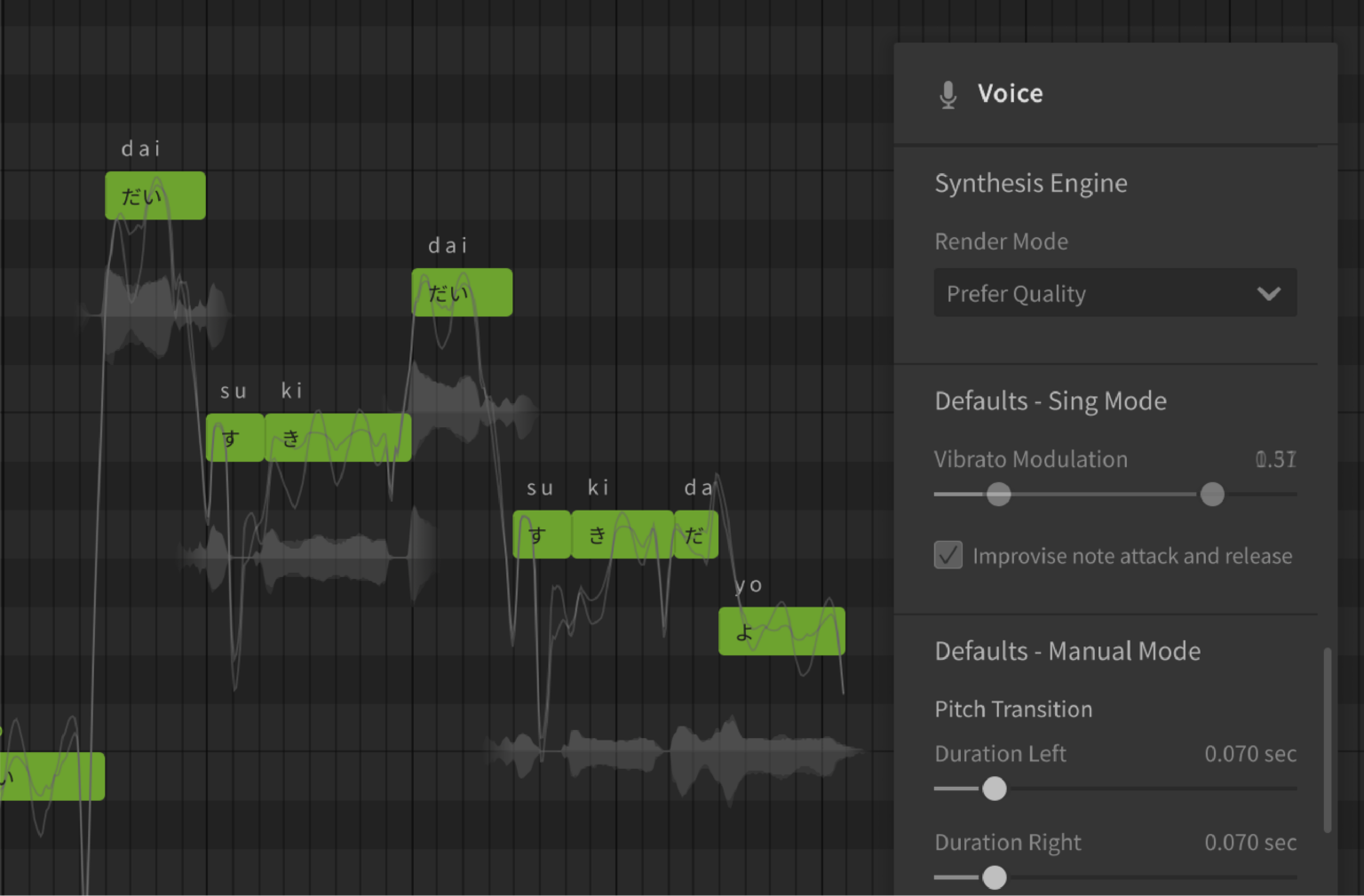Disable Improvise note attack and release

(948, 555)
